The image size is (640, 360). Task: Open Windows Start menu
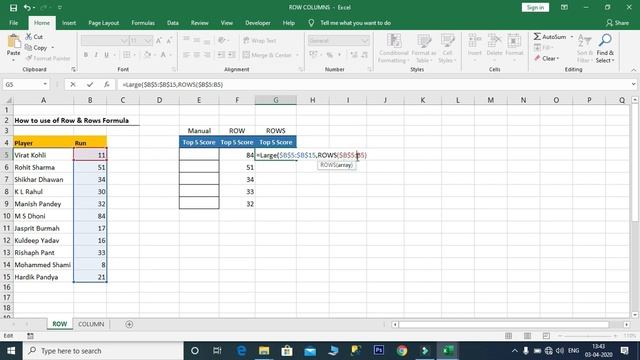pos(11,351)
